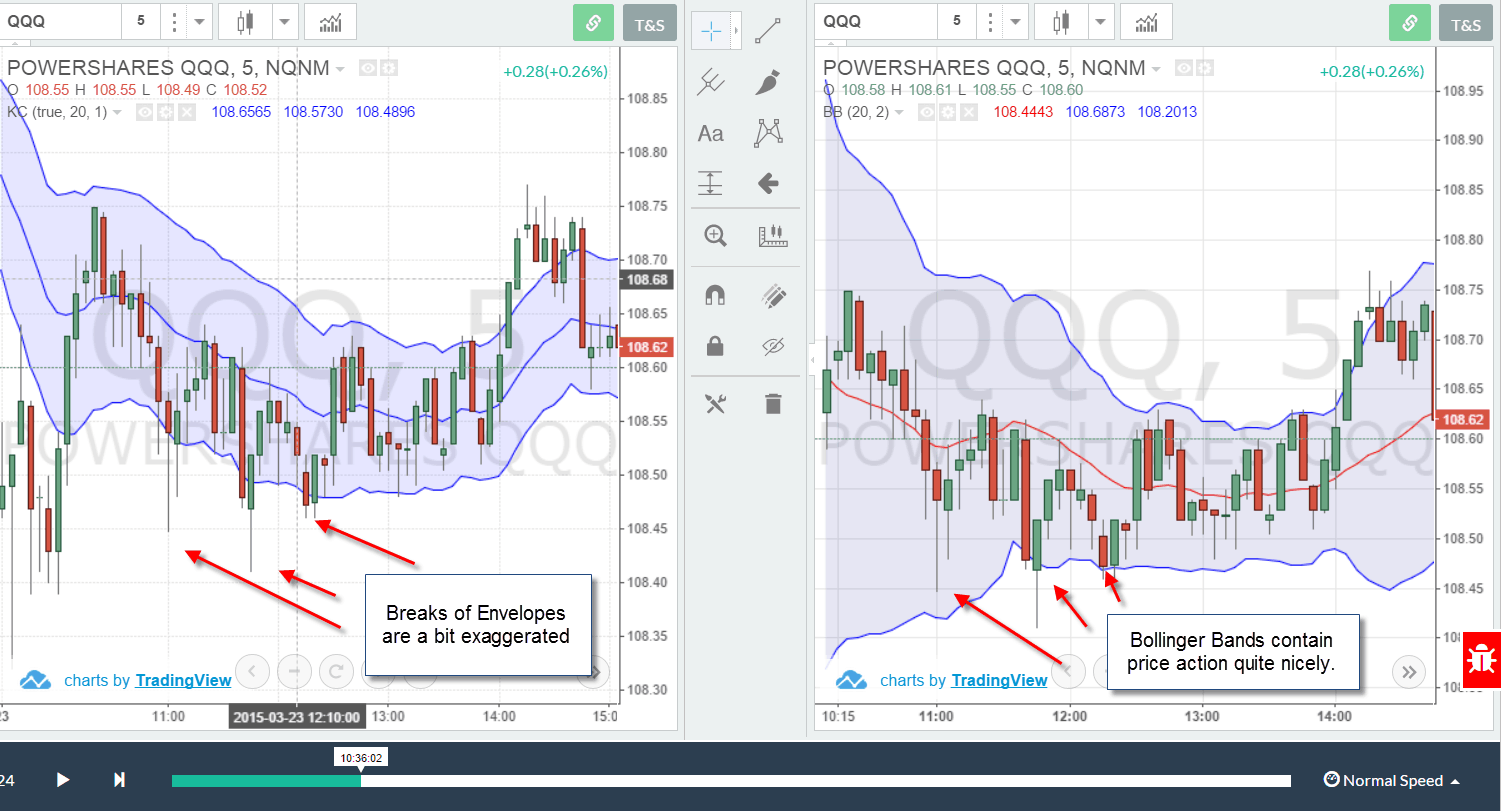The width and height of the screenshot is (1501, 811).
Task: Select the trend line drawing tool
Action: pos(769,31)
